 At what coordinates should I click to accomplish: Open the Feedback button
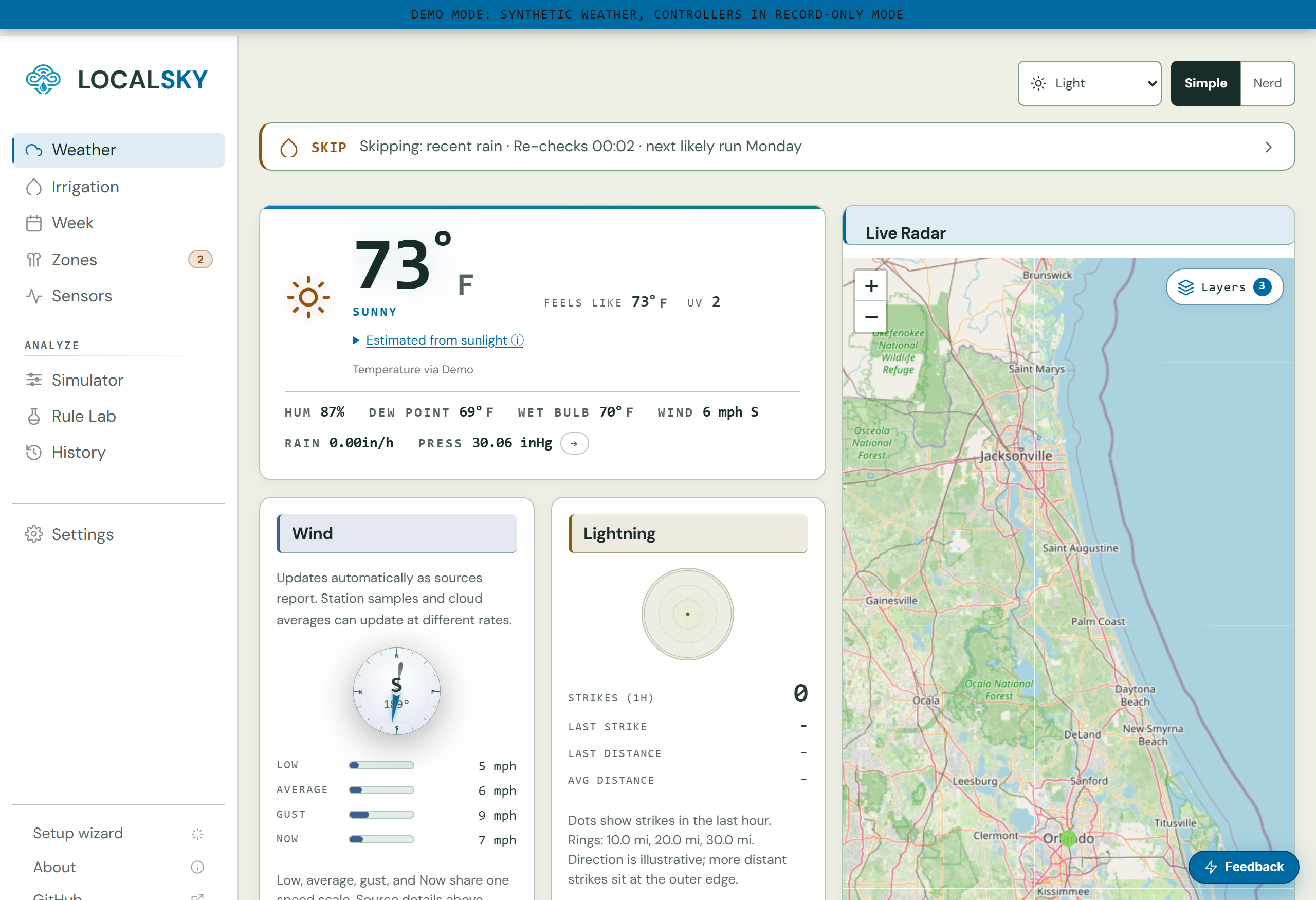click(x=1244, y=867)
